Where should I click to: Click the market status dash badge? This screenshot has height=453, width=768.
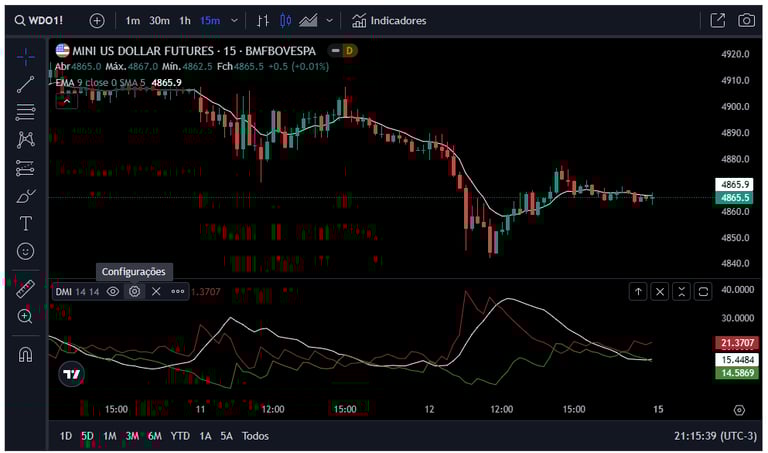pyautogui.click(x=336, y=50)
